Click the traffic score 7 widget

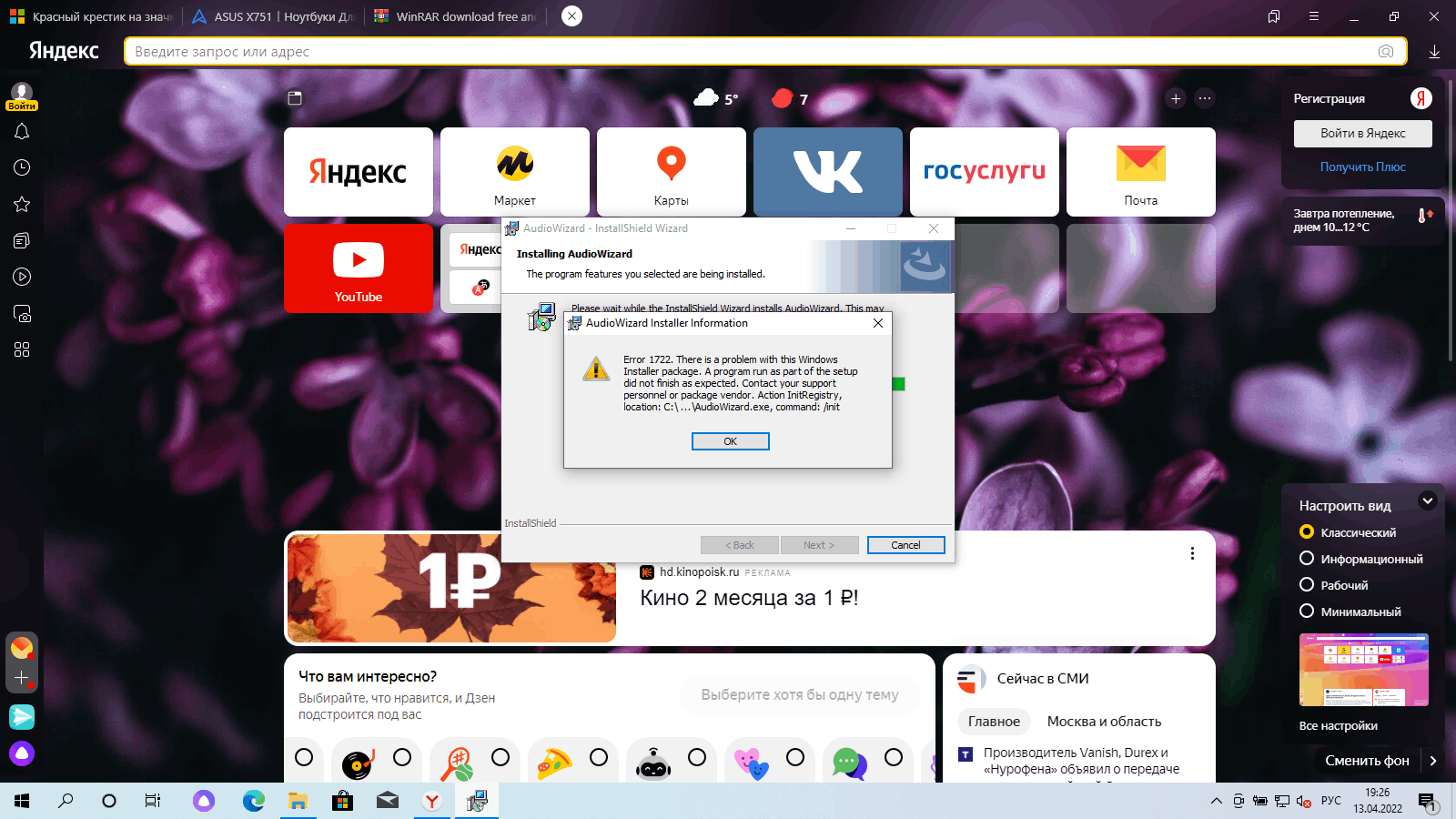click(x=790, y=98)
